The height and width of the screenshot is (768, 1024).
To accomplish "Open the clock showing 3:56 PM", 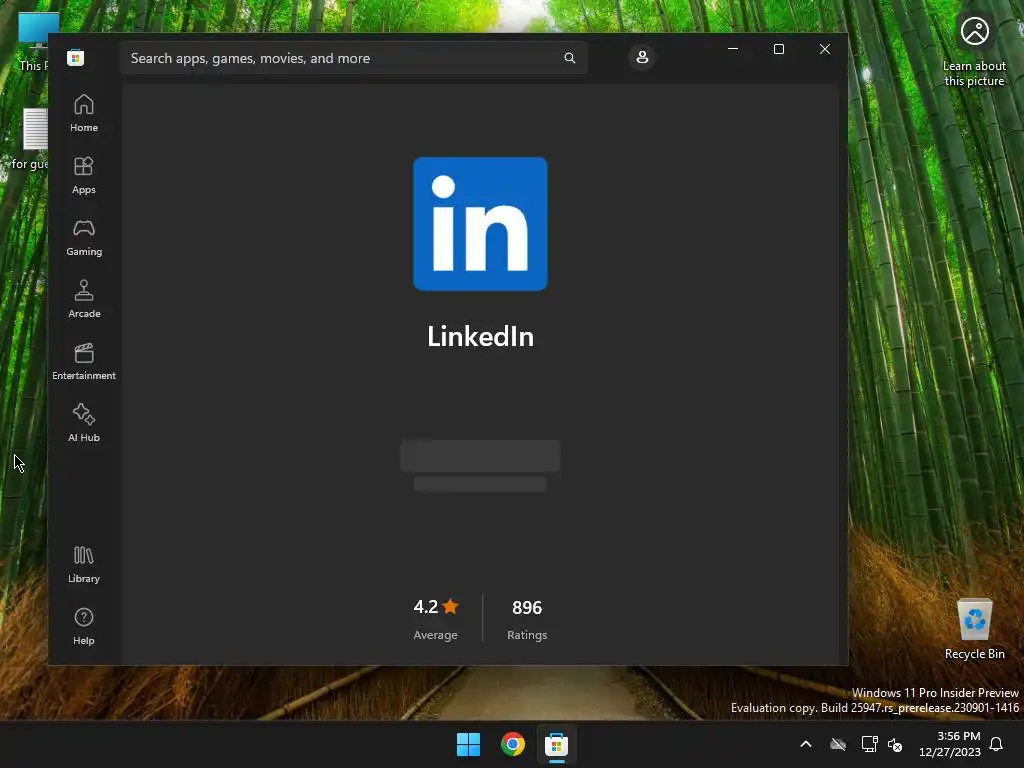I will [950, 744].
